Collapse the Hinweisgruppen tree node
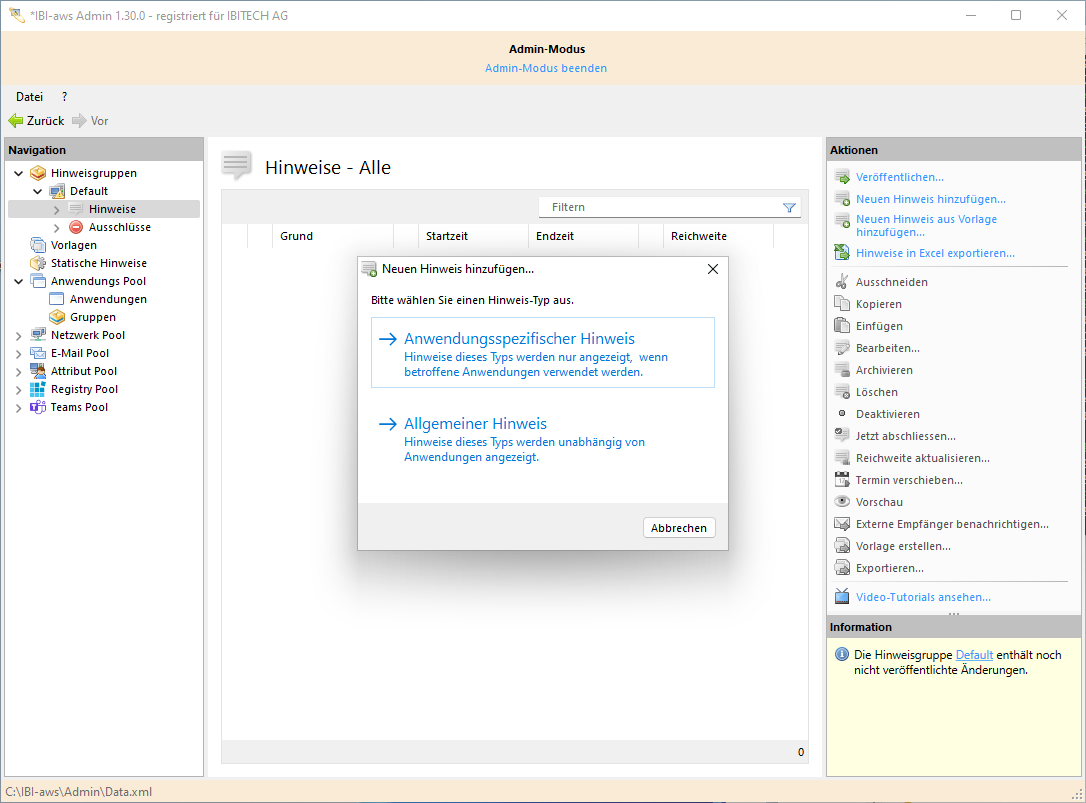This screenshot has width=1086, height=803. pos(17,172)
